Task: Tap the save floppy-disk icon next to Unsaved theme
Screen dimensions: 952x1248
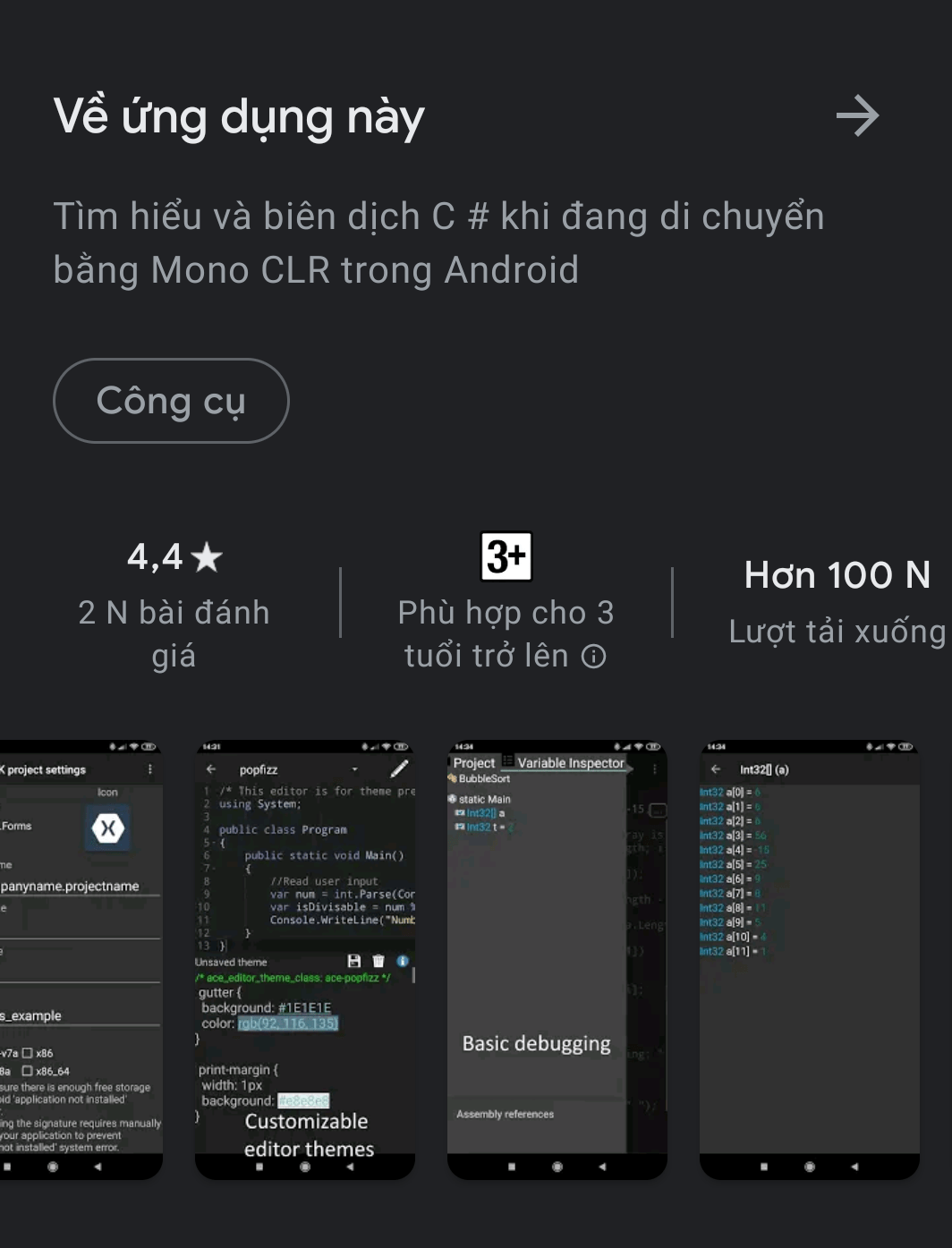Action: [356, 961]
